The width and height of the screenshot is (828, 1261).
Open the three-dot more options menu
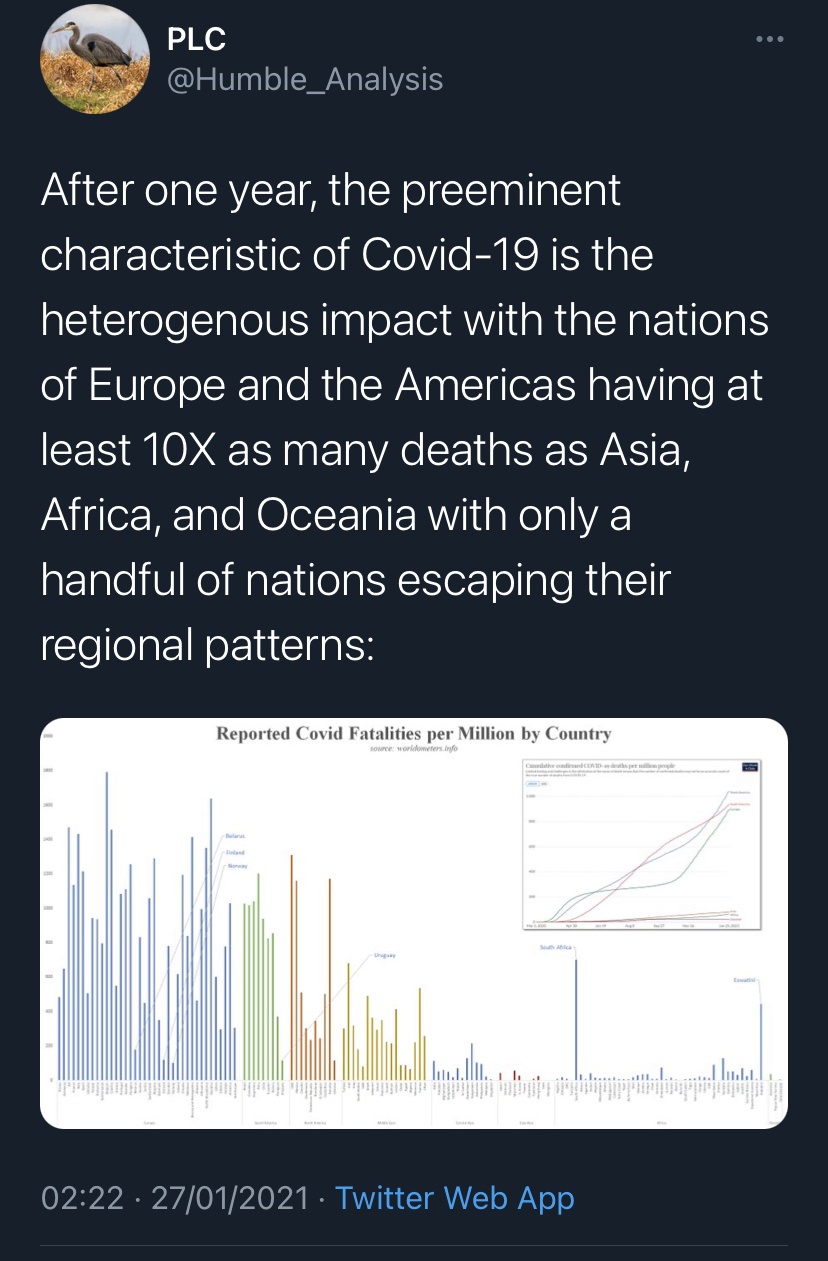(769, 40)
